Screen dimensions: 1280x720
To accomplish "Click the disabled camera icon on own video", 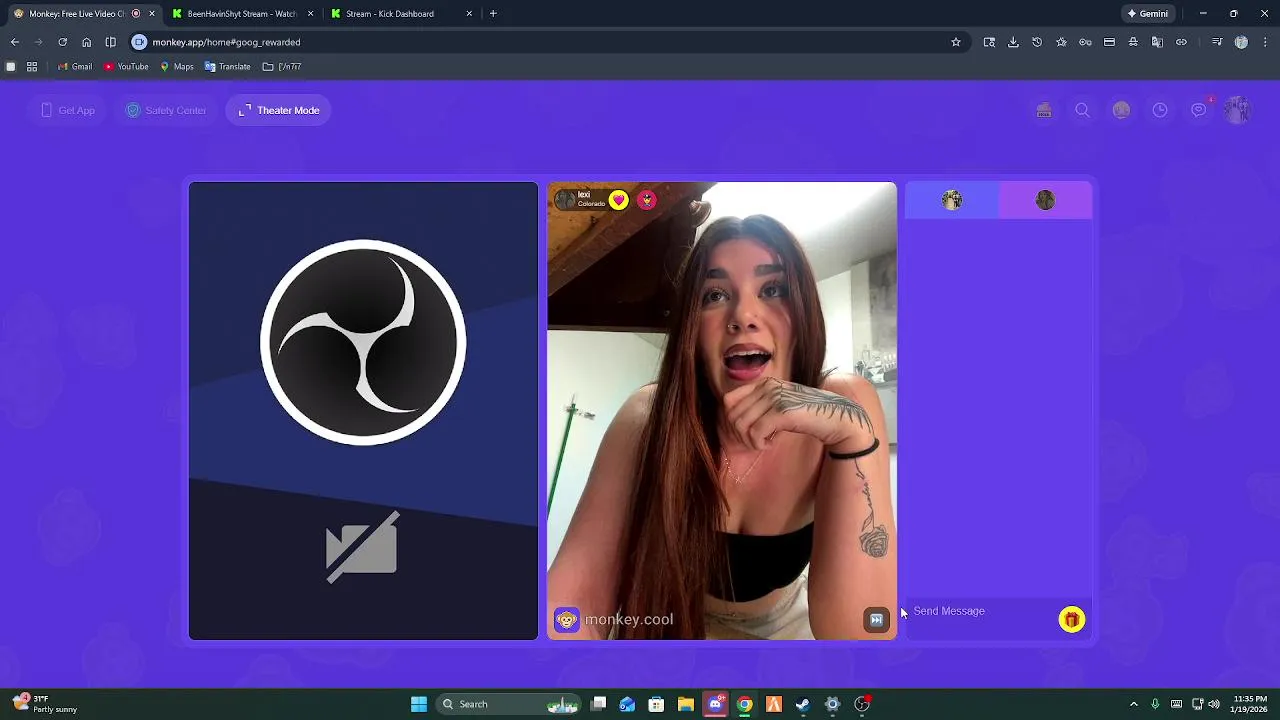I will (362, 547).
